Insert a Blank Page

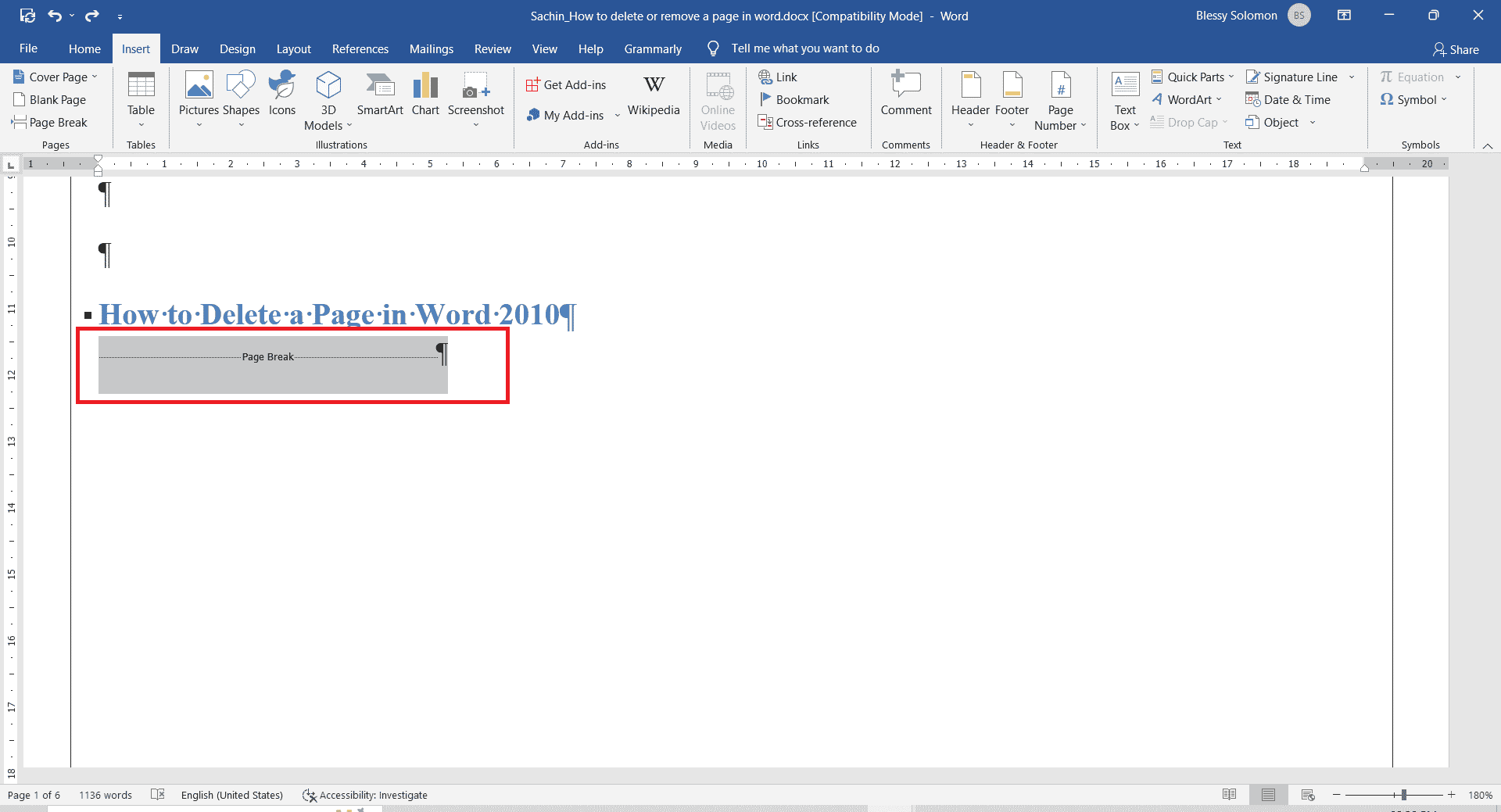(x=50, y=99)
